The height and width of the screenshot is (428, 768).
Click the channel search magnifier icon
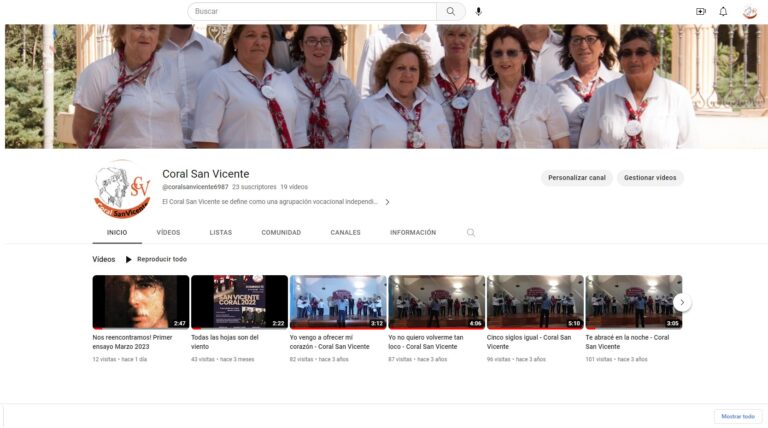click(471, 233)
